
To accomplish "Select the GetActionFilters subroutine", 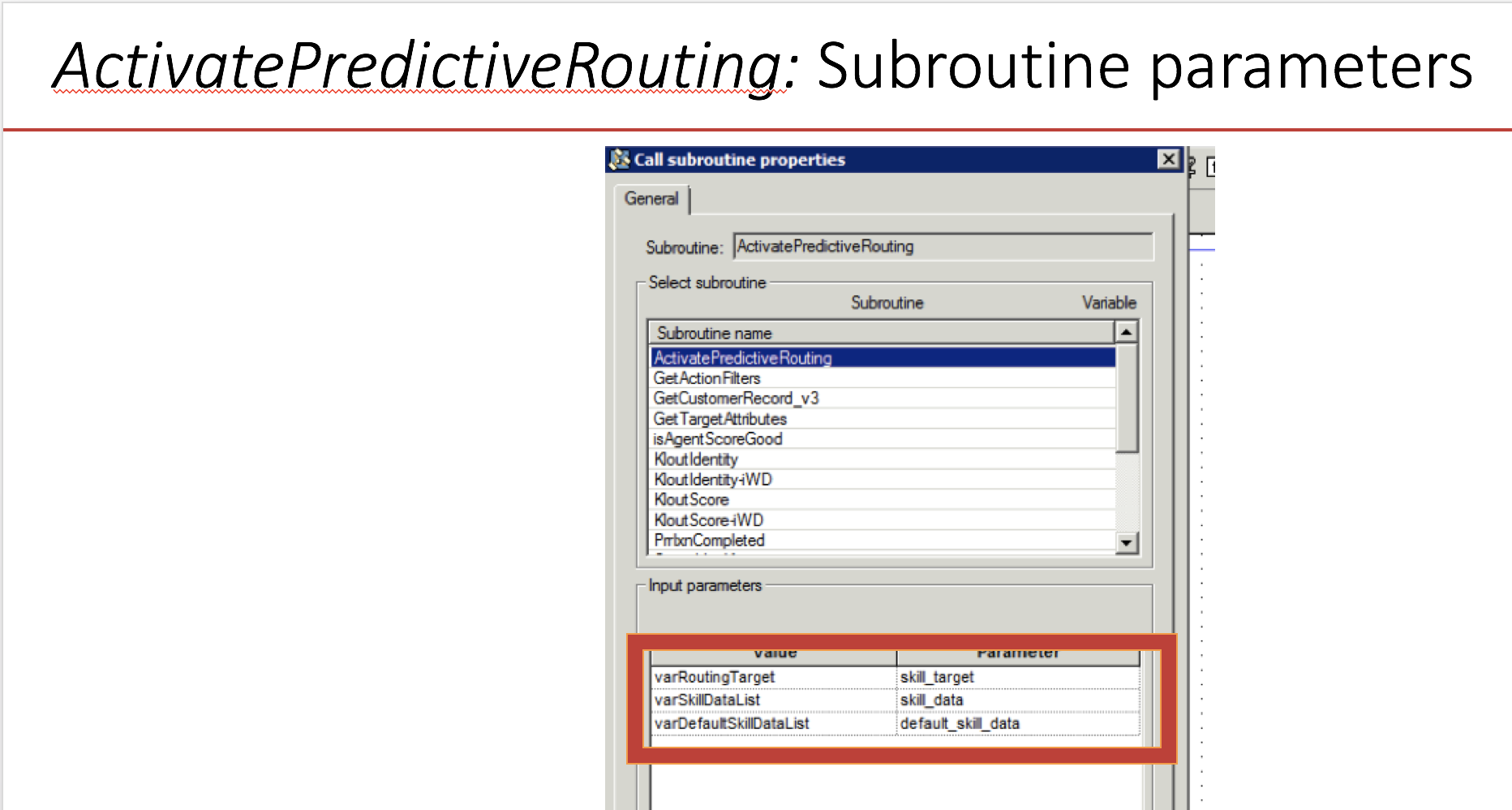I will pos(707,378).
